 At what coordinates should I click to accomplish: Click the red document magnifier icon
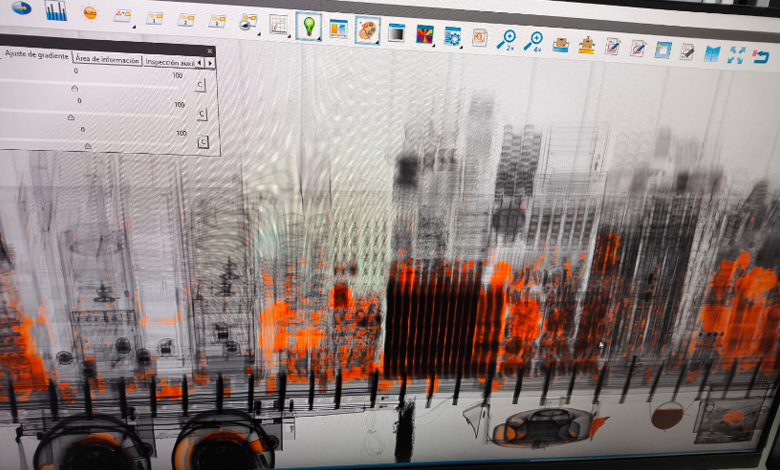480,38
